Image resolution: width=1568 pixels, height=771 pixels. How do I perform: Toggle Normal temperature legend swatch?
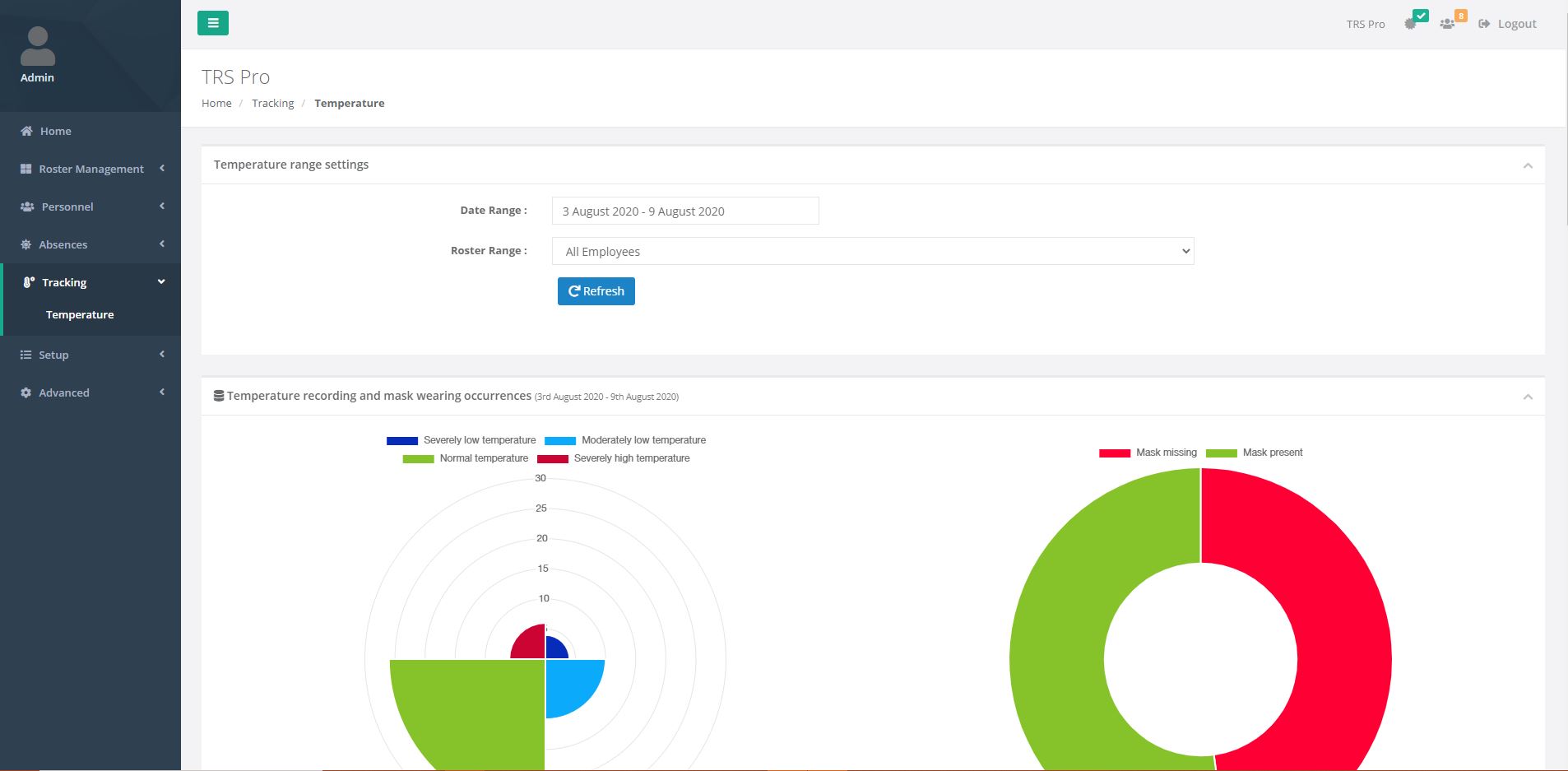[x=418, y=459]
